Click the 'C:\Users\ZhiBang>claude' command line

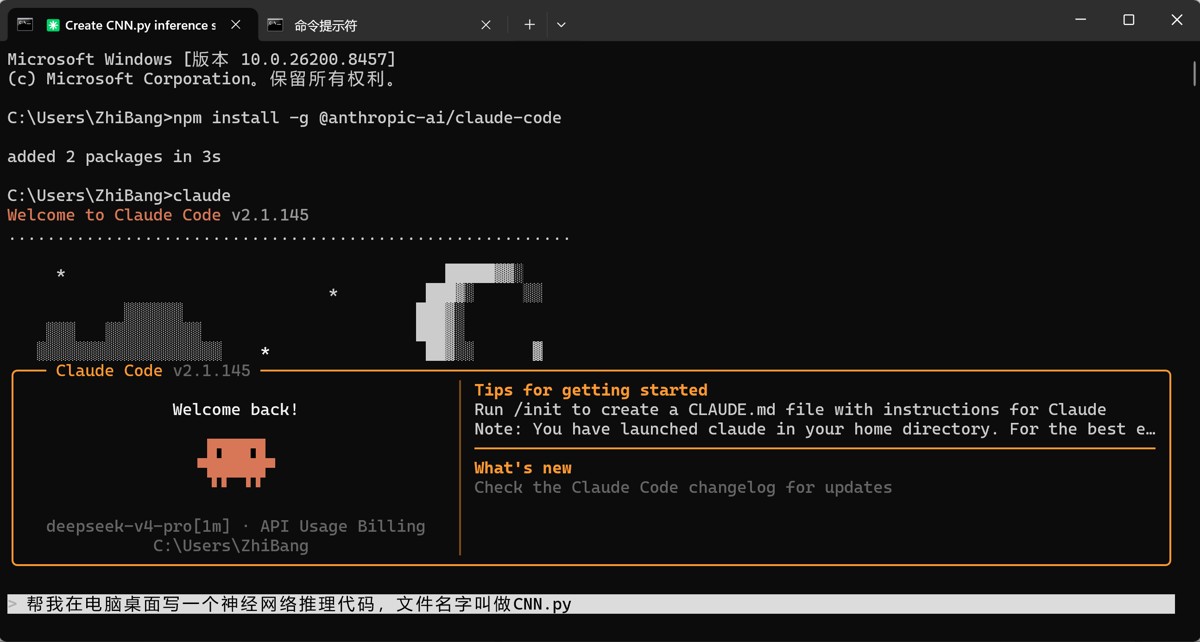pyautogui.click(x=119, y=196)
